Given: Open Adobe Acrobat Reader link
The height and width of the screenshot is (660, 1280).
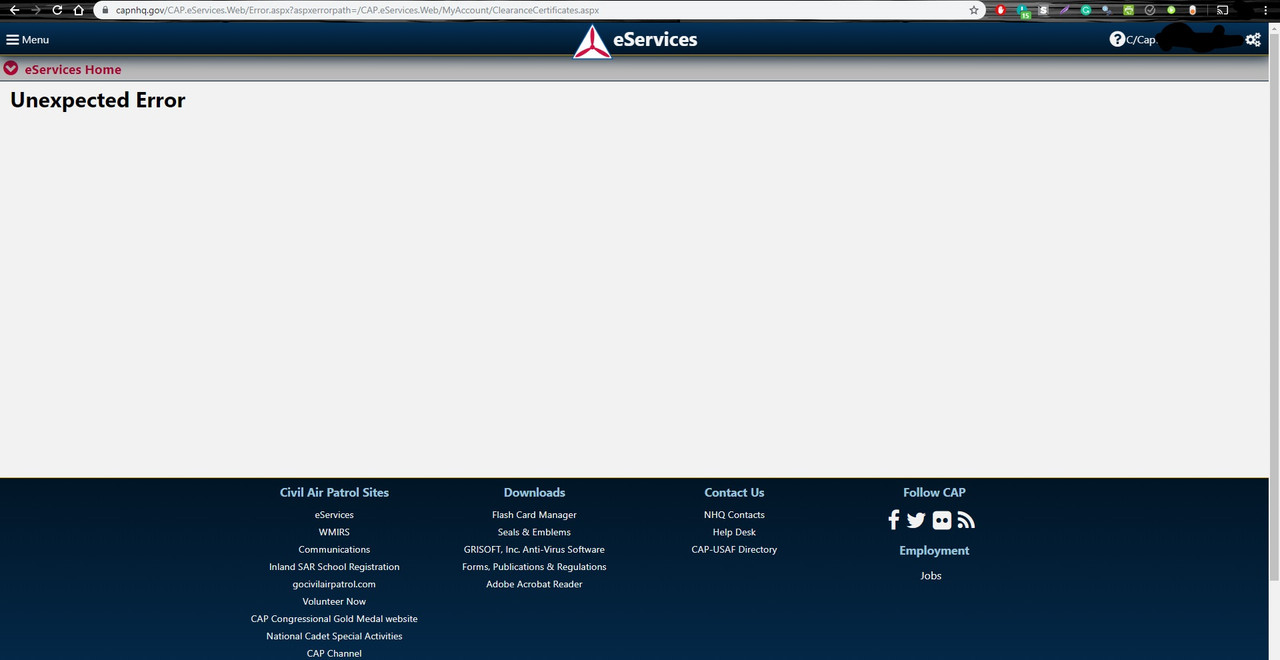Looking at the screenshot, I should point(534,584).
